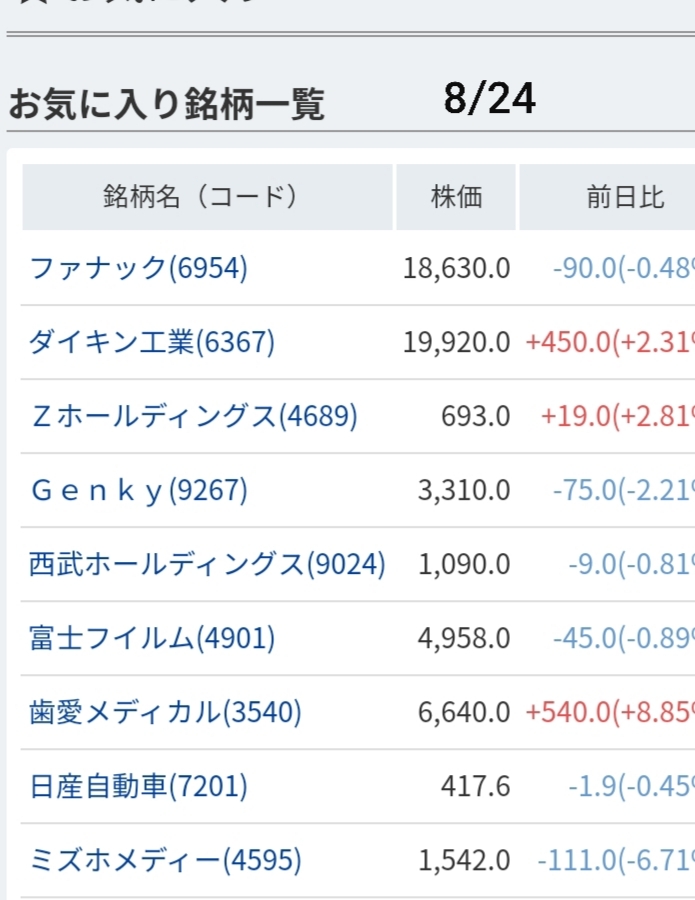Click Ｚホールディングス's 693.0 price cell

click(x=475, y=416)
